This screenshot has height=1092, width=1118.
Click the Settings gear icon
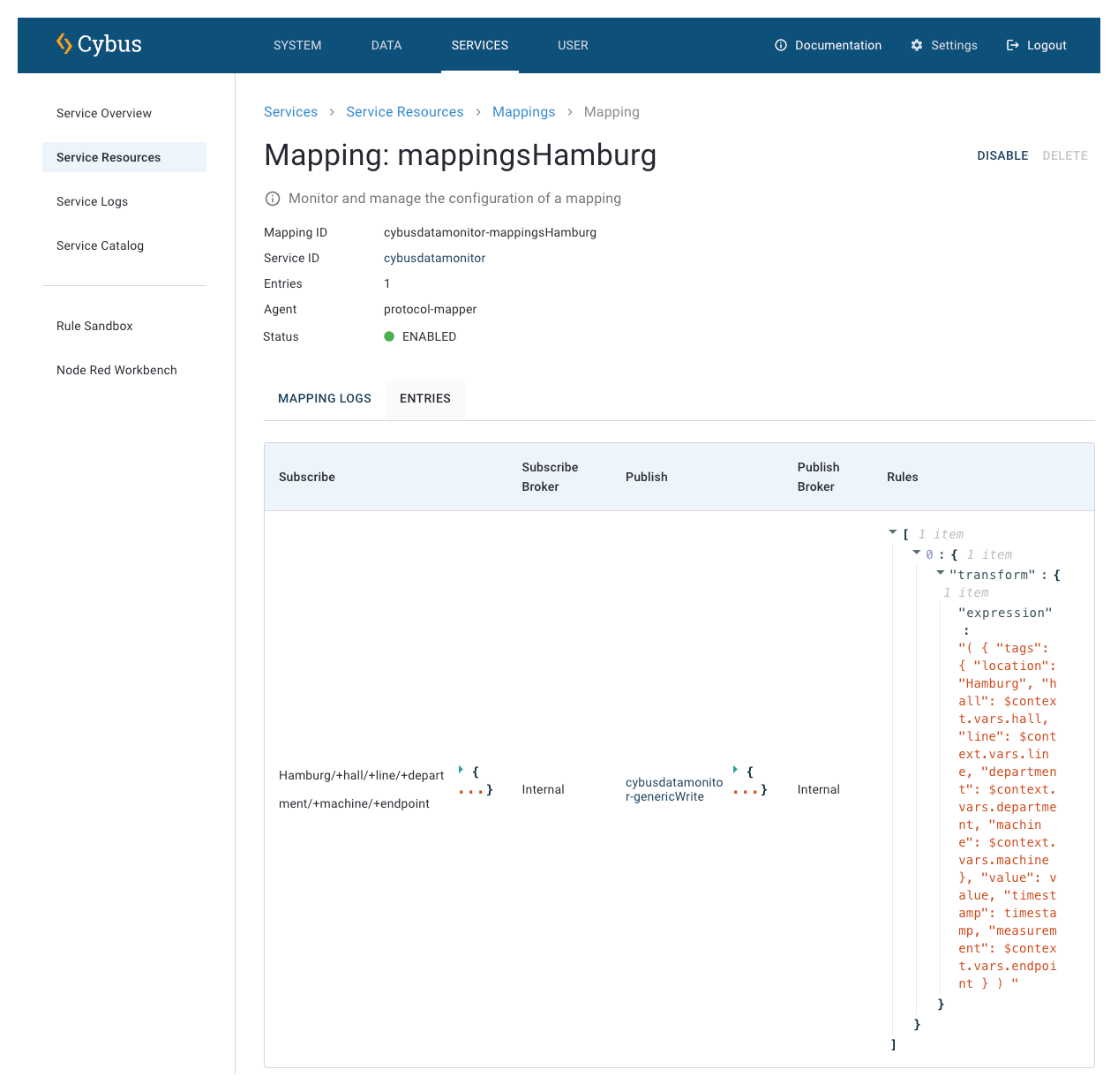917,45
